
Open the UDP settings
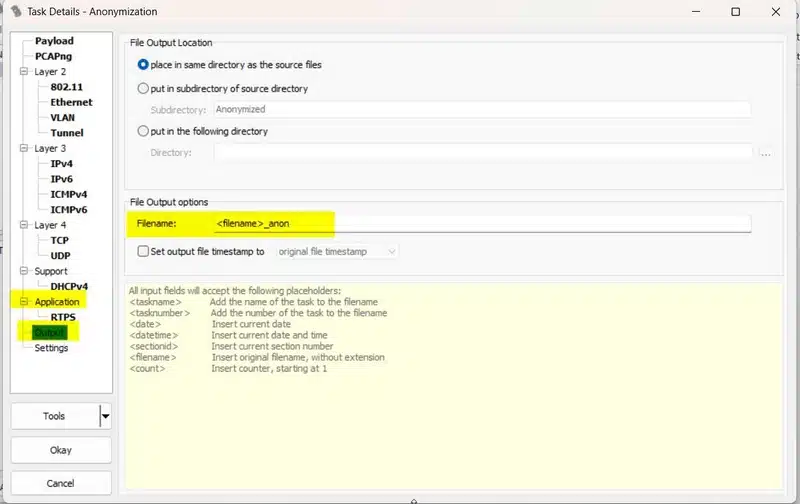point(61,256)
